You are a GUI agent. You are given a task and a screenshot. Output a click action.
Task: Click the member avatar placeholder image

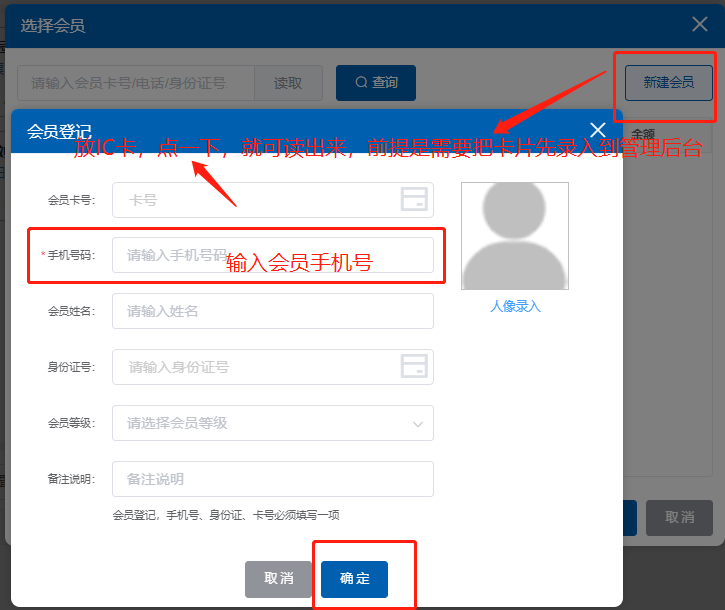(x=514, y=236)
